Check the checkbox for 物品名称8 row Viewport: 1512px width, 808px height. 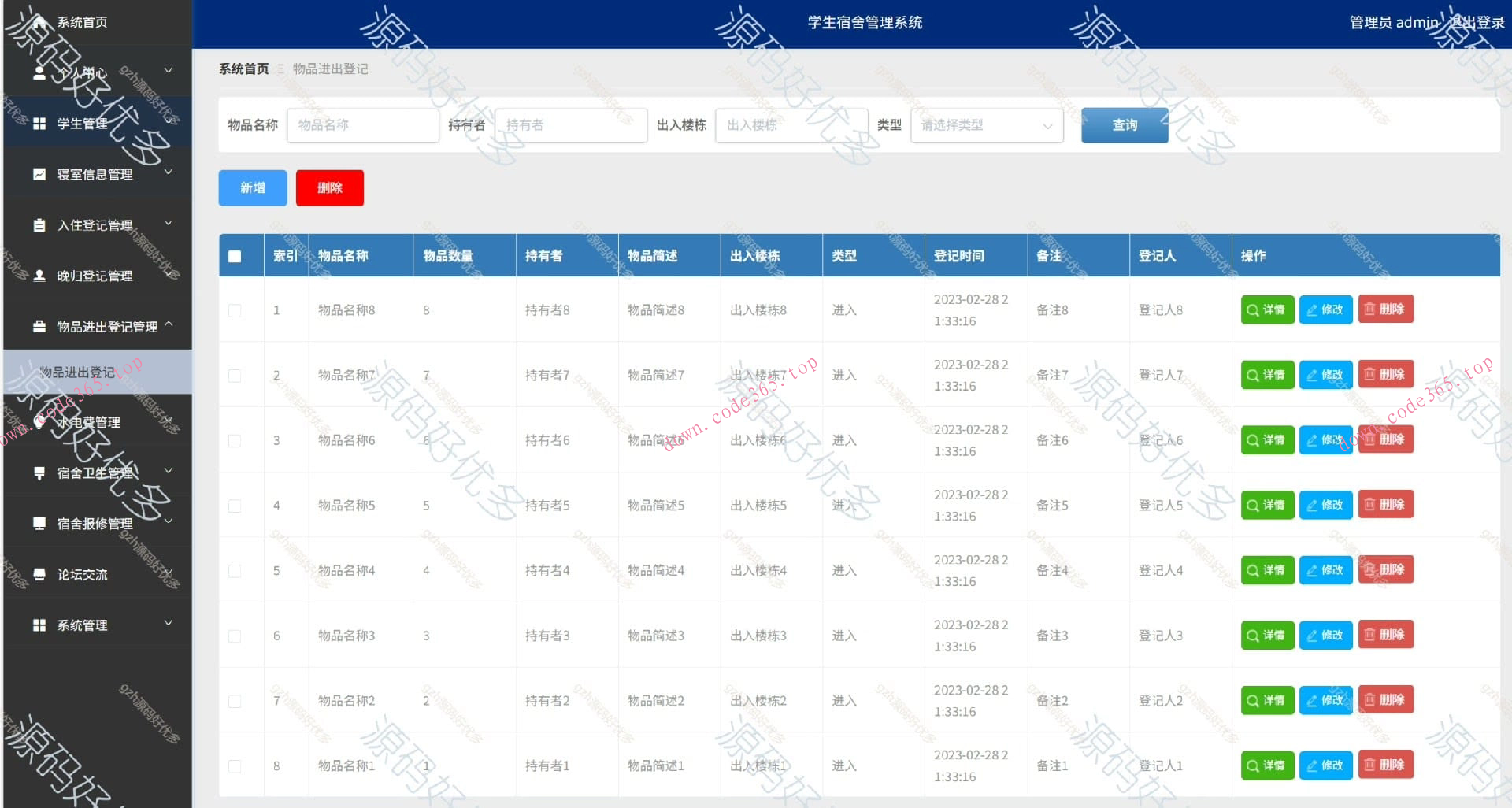point(234,310)
